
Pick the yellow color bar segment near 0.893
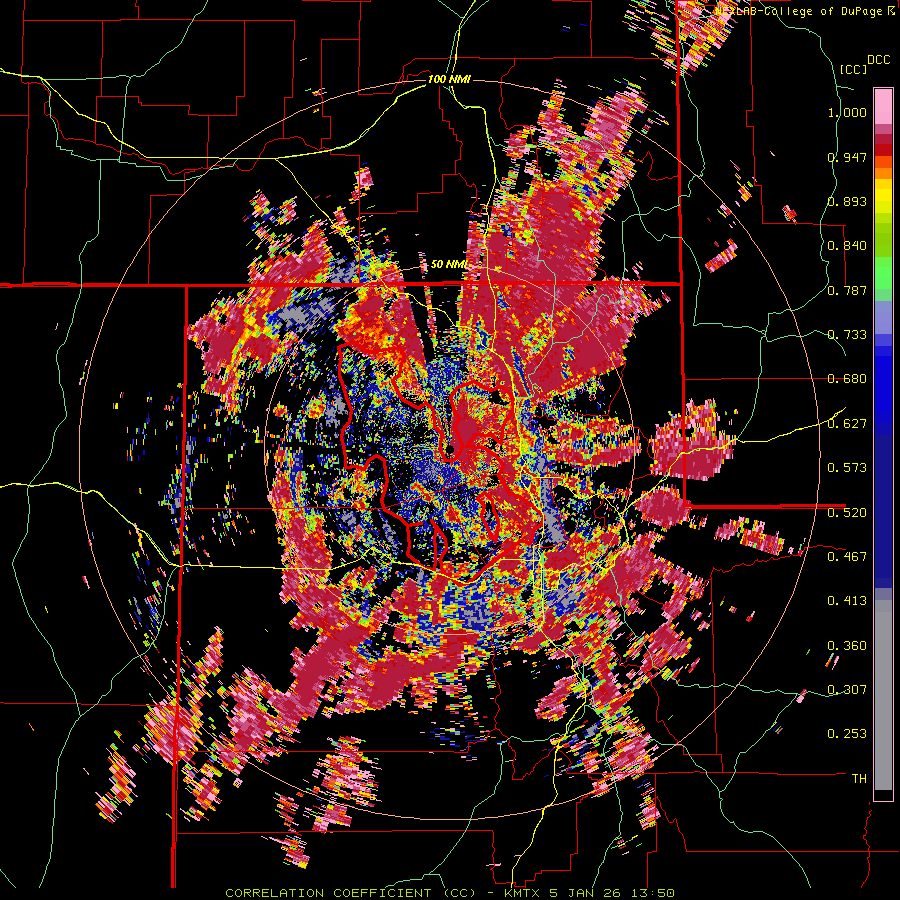883,196
